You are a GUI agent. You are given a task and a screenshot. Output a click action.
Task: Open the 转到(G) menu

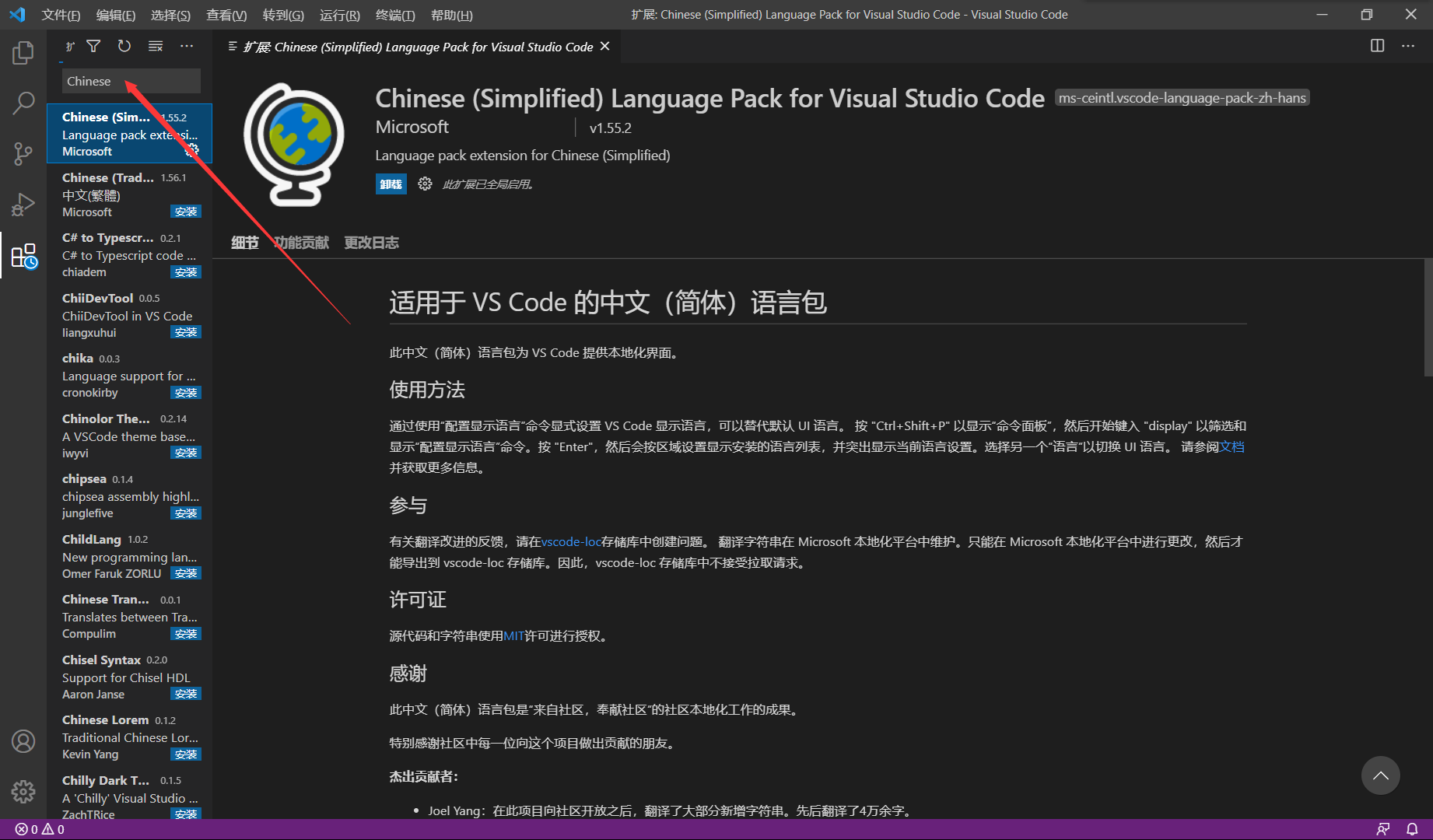[283, 15]
